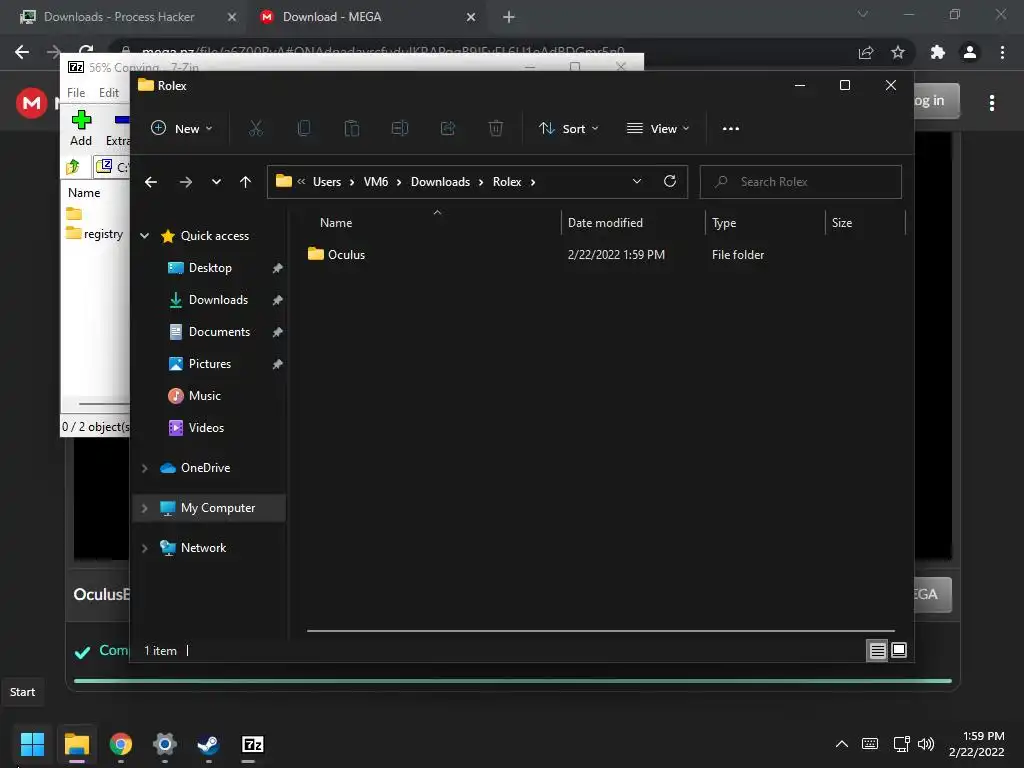This screenshot has height=768, width=1024.
Task: Select the registry folder in 7-Zip
Action: 95,234
